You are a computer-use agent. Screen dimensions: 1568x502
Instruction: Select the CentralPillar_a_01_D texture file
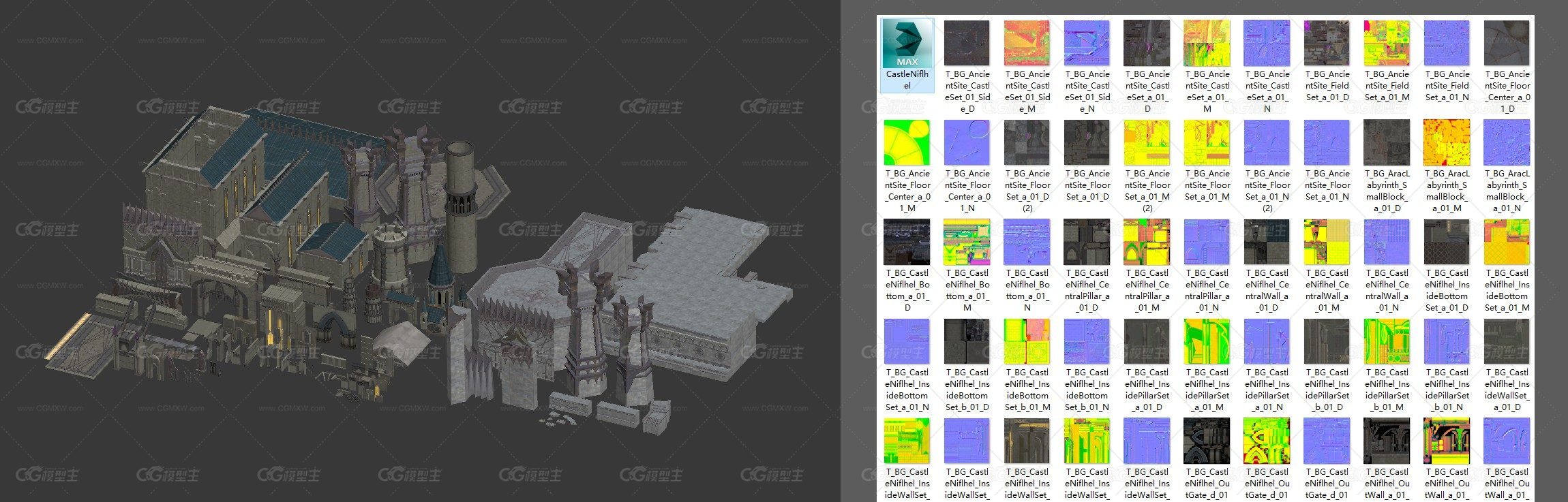click(1087, 242)
